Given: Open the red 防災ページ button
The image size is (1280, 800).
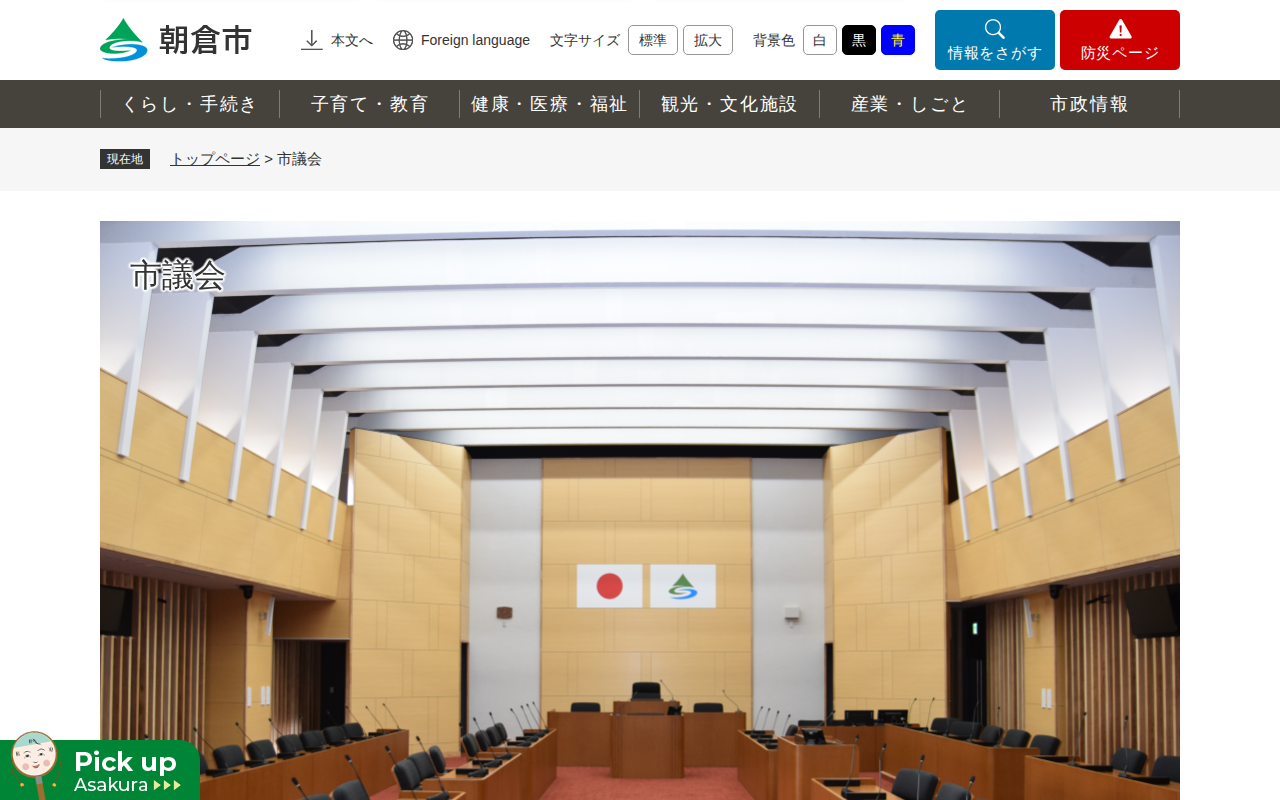Looking at the screenshot, I should tap(1120, 40).
